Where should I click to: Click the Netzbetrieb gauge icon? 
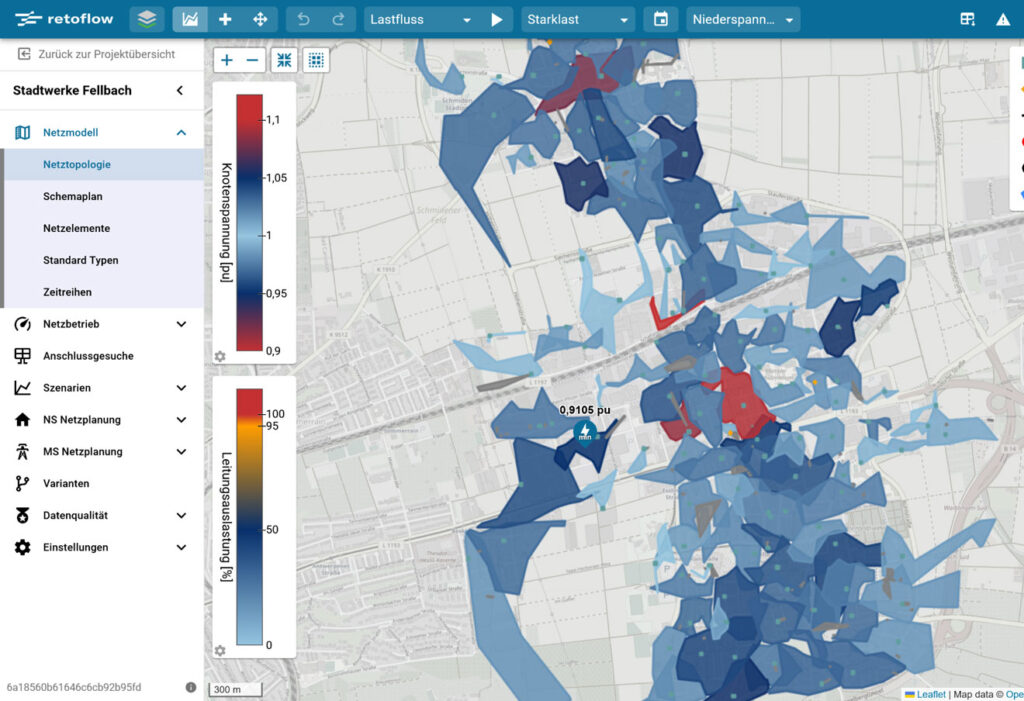coord(22,324)
